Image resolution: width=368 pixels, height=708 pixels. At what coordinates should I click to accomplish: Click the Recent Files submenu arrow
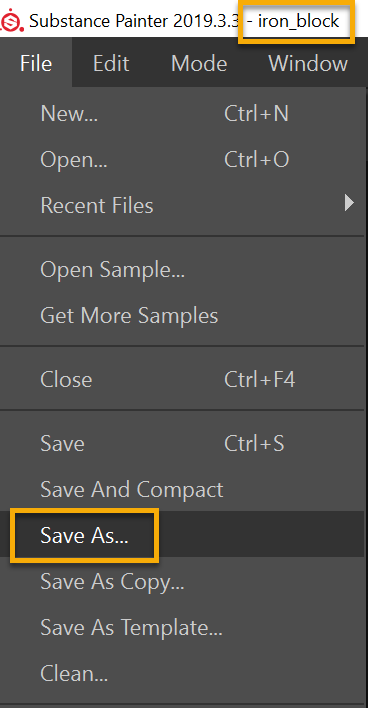coord(349,203)
